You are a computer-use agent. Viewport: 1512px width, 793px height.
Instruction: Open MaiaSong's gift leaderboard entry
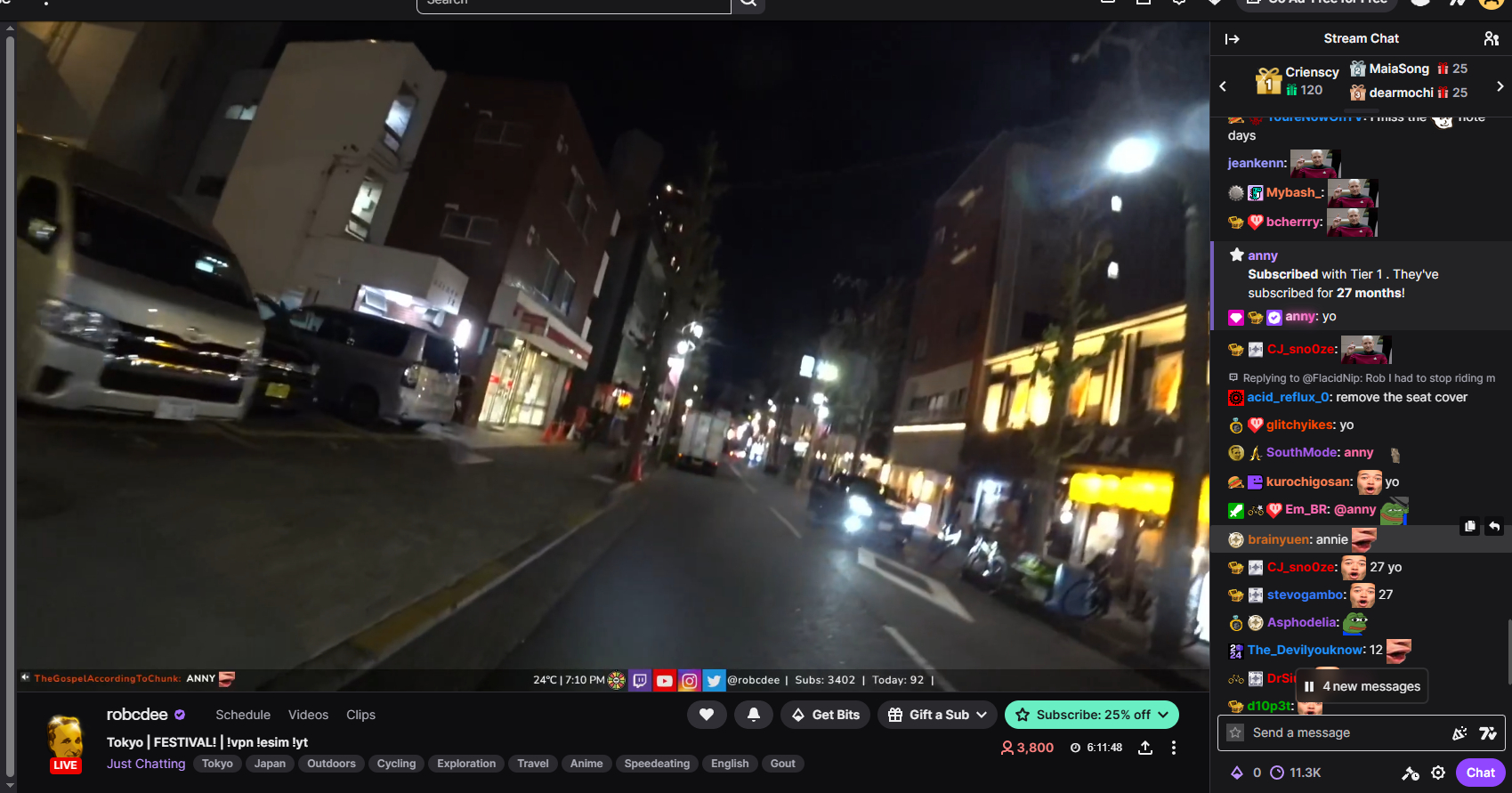point(1409,69)
